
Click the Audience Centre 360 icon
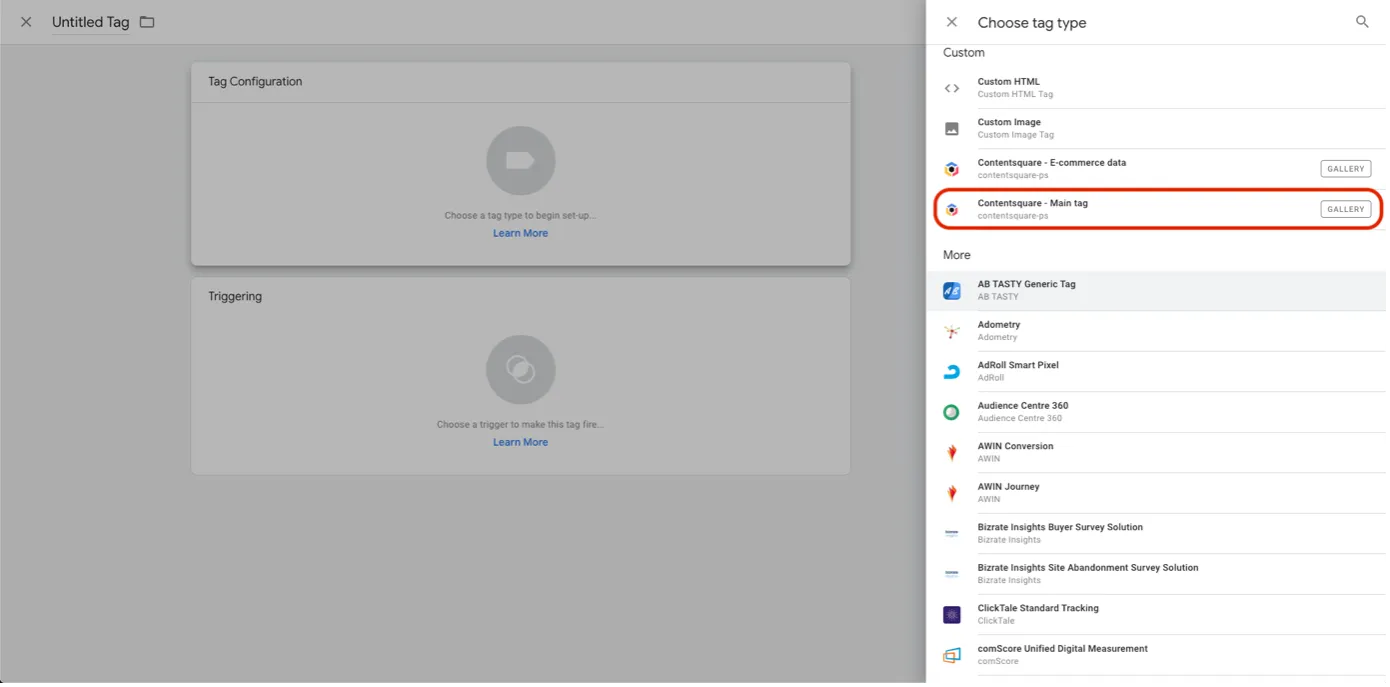coord(951,412)
